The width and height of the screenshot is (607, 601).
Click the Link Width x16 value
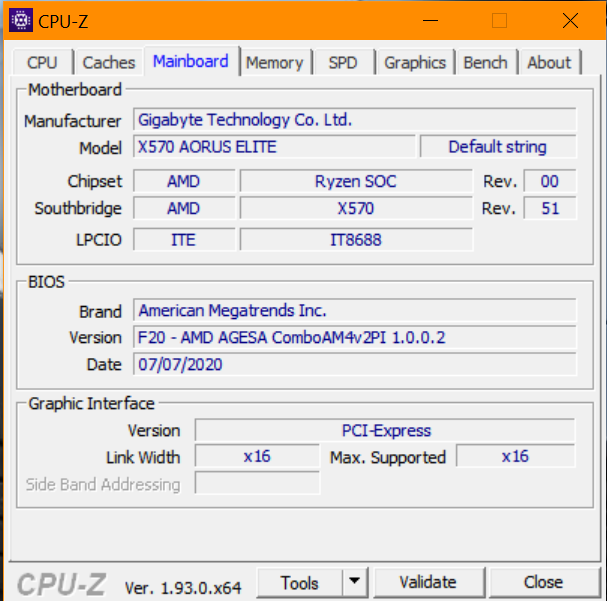coord(257,456)
